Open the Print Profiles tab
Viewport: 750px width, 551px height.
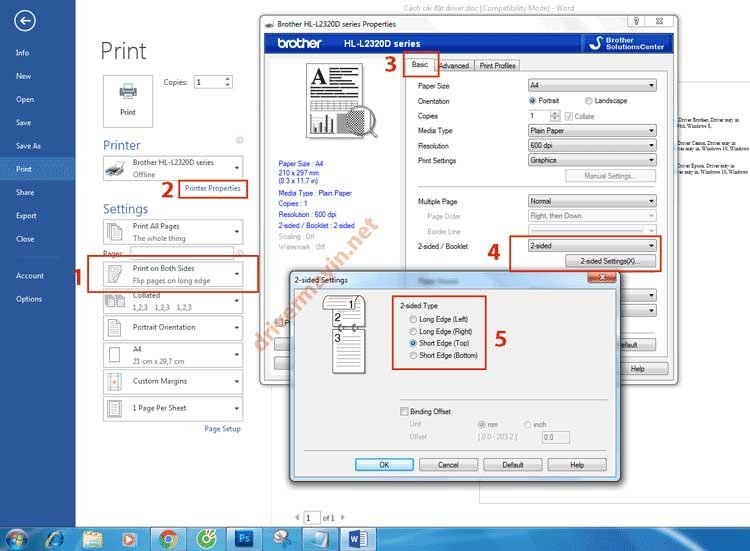(498, 66)
